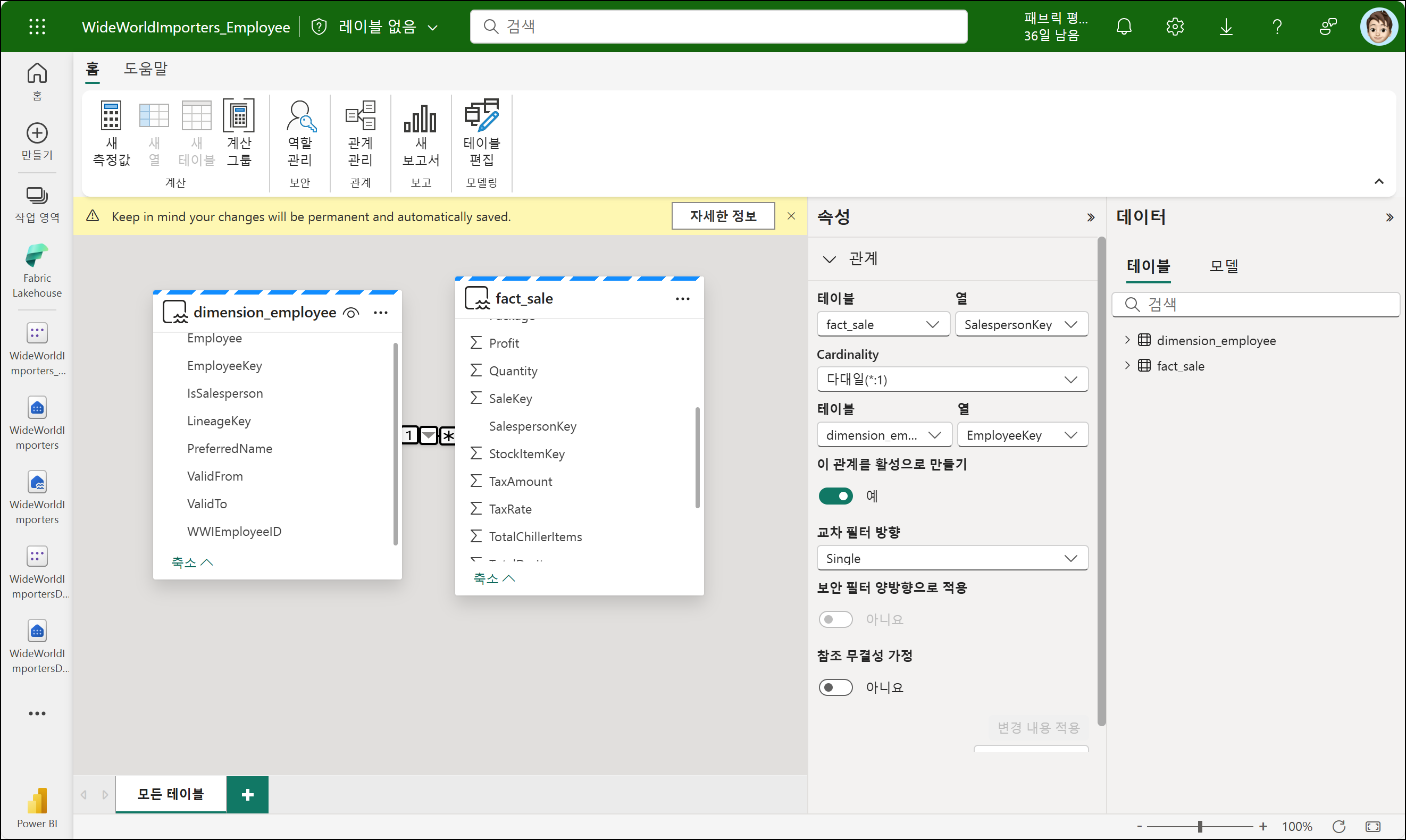
Task: Open the user profile avatar
Action: (1379, 27)
